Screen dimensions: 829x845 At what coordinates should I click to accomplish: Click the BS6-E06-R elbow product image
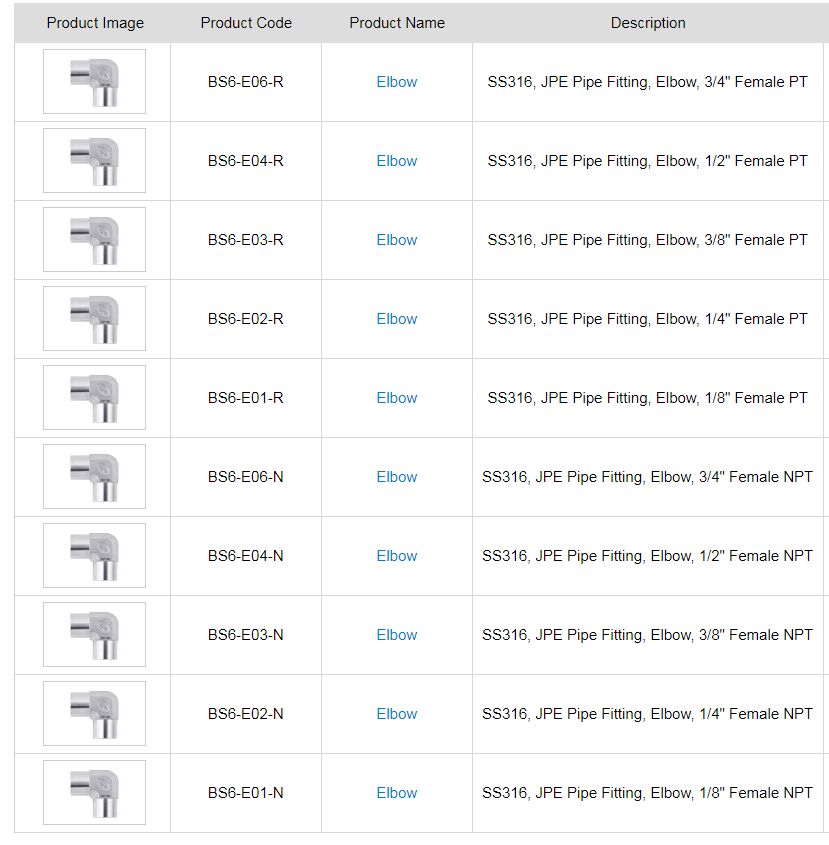94,82
